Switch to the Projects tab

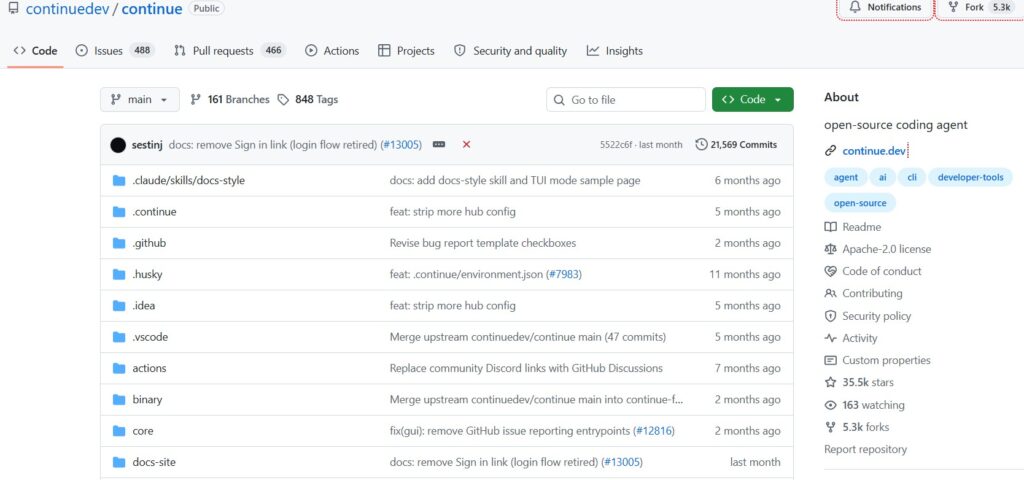pos(406,51)
